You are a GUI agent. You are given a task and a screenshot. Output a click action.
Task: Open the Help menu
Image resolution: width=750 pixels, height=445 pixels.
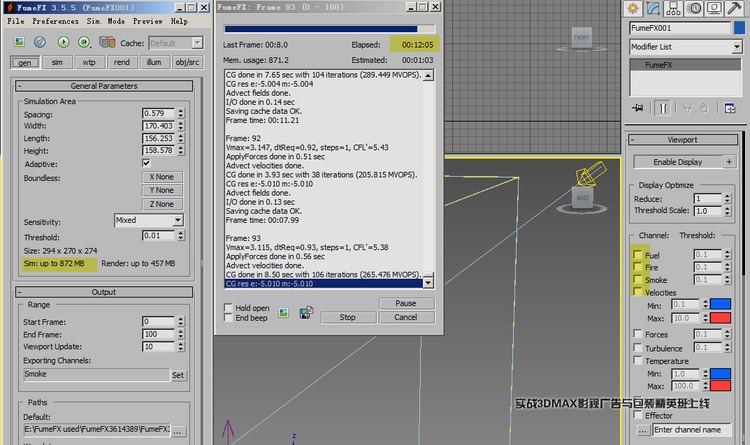(179, 21)
